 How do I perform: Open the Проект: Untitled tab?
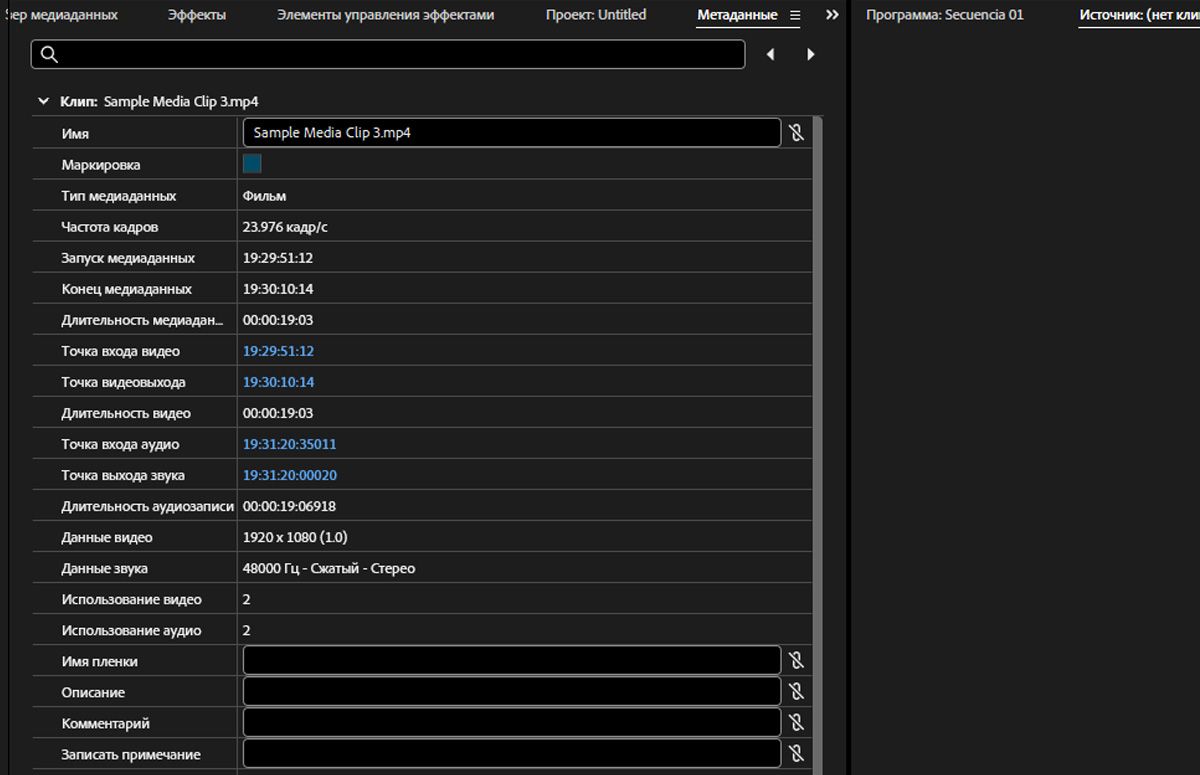tap(596, 15)
